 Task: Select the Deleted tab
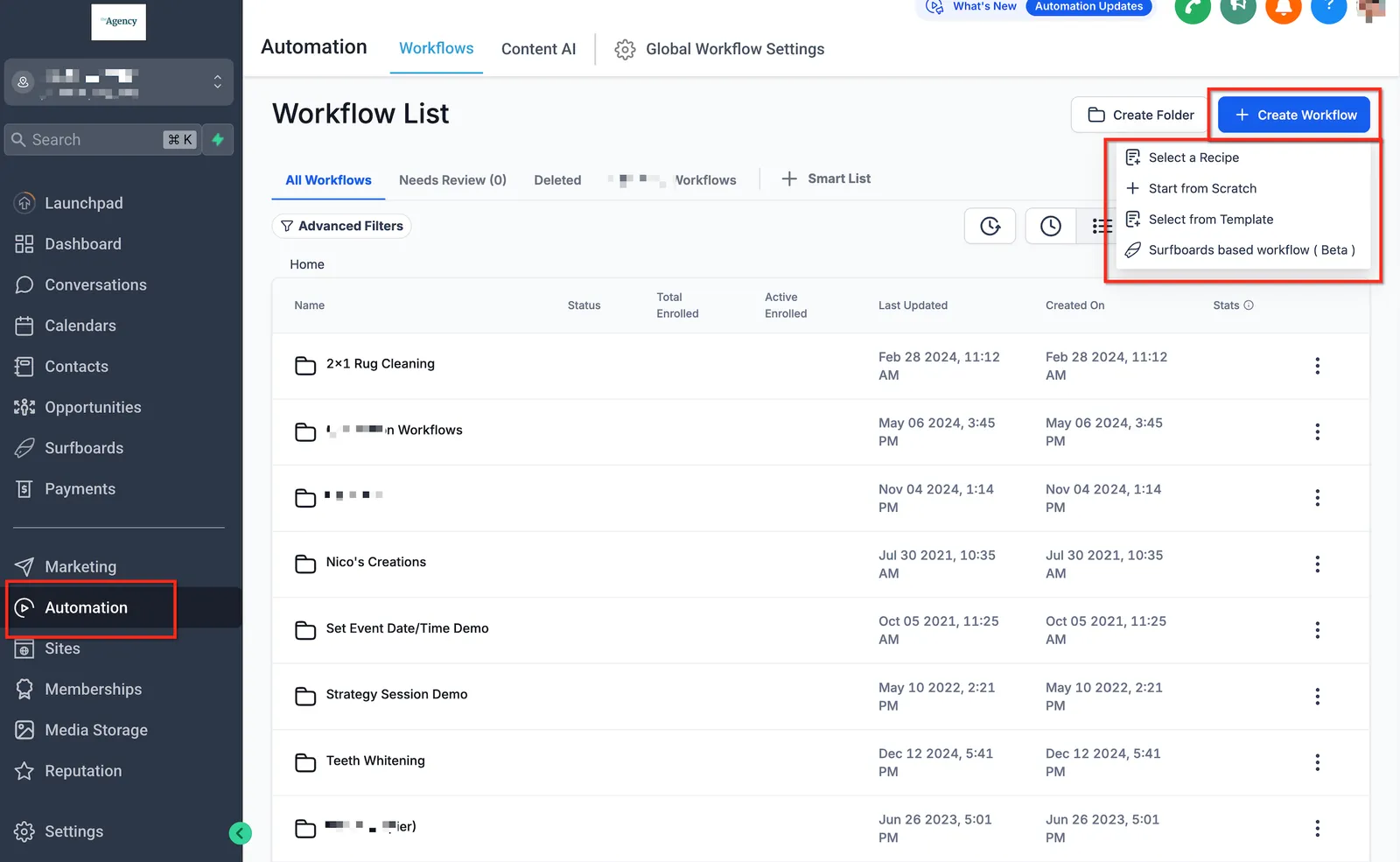click(x=557, y=180)
